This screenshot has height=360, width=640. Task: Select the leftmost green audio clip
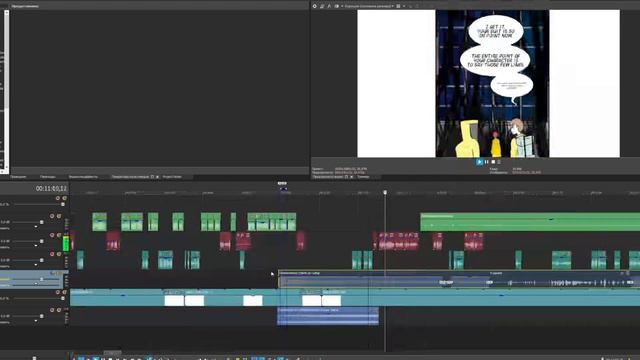(x=99, y=222)
